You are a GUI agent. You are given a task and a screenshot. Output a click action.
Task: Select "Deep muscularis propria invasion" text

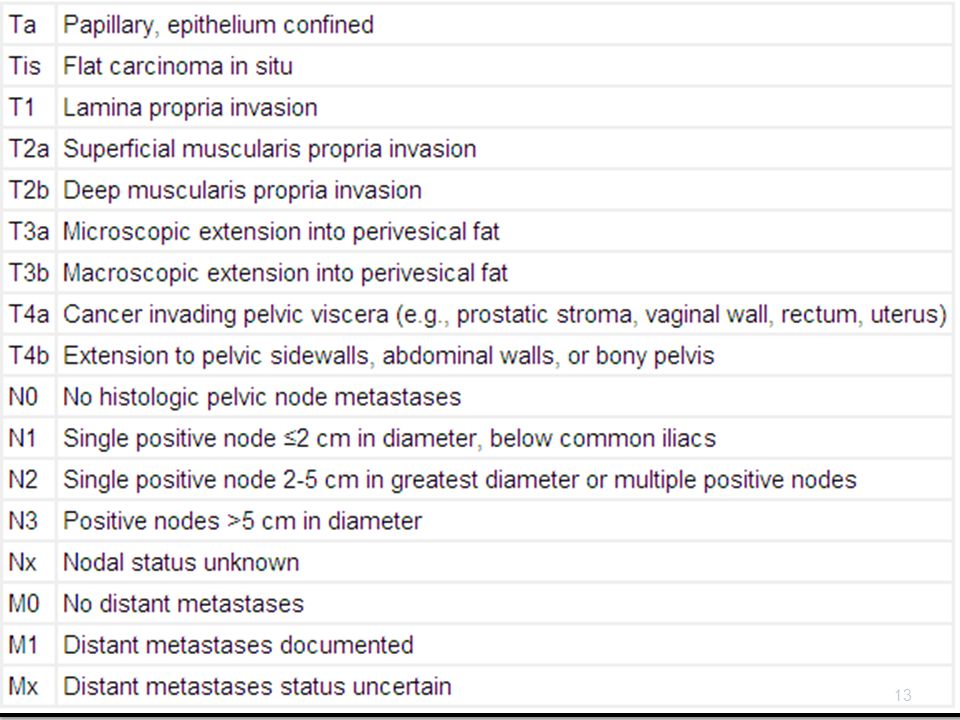click(242, 190)
